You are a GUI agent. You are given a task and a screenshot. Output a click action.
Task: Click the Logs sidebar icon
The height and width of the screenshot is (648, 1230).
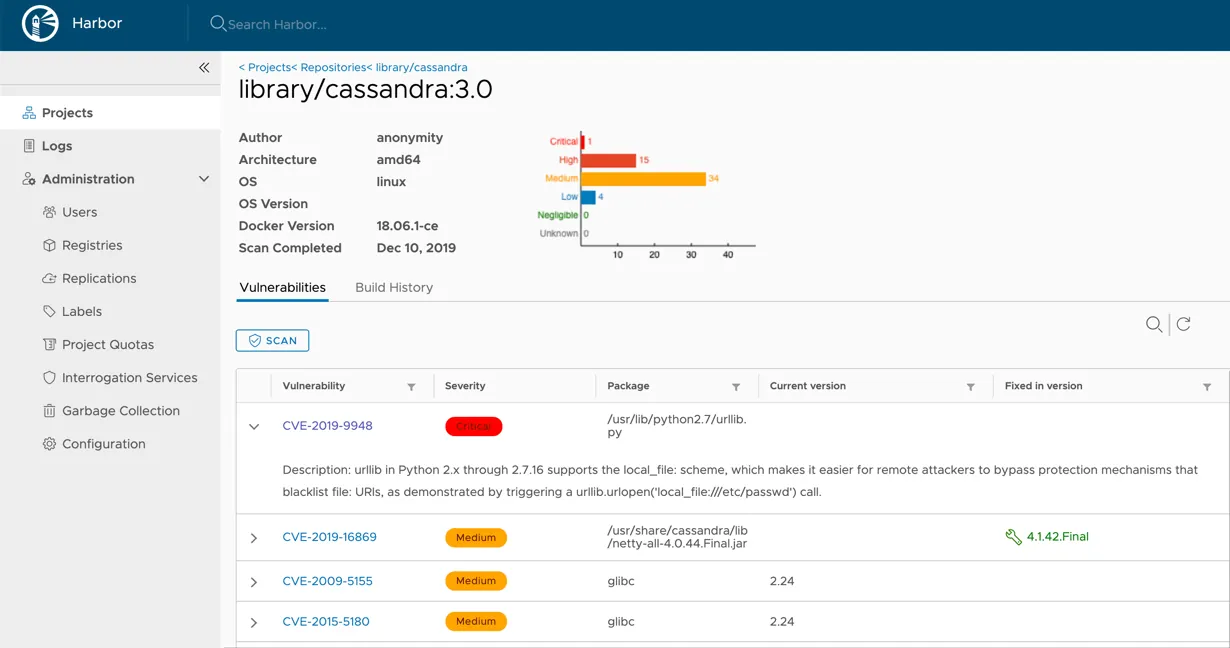[x=29, y=146]
